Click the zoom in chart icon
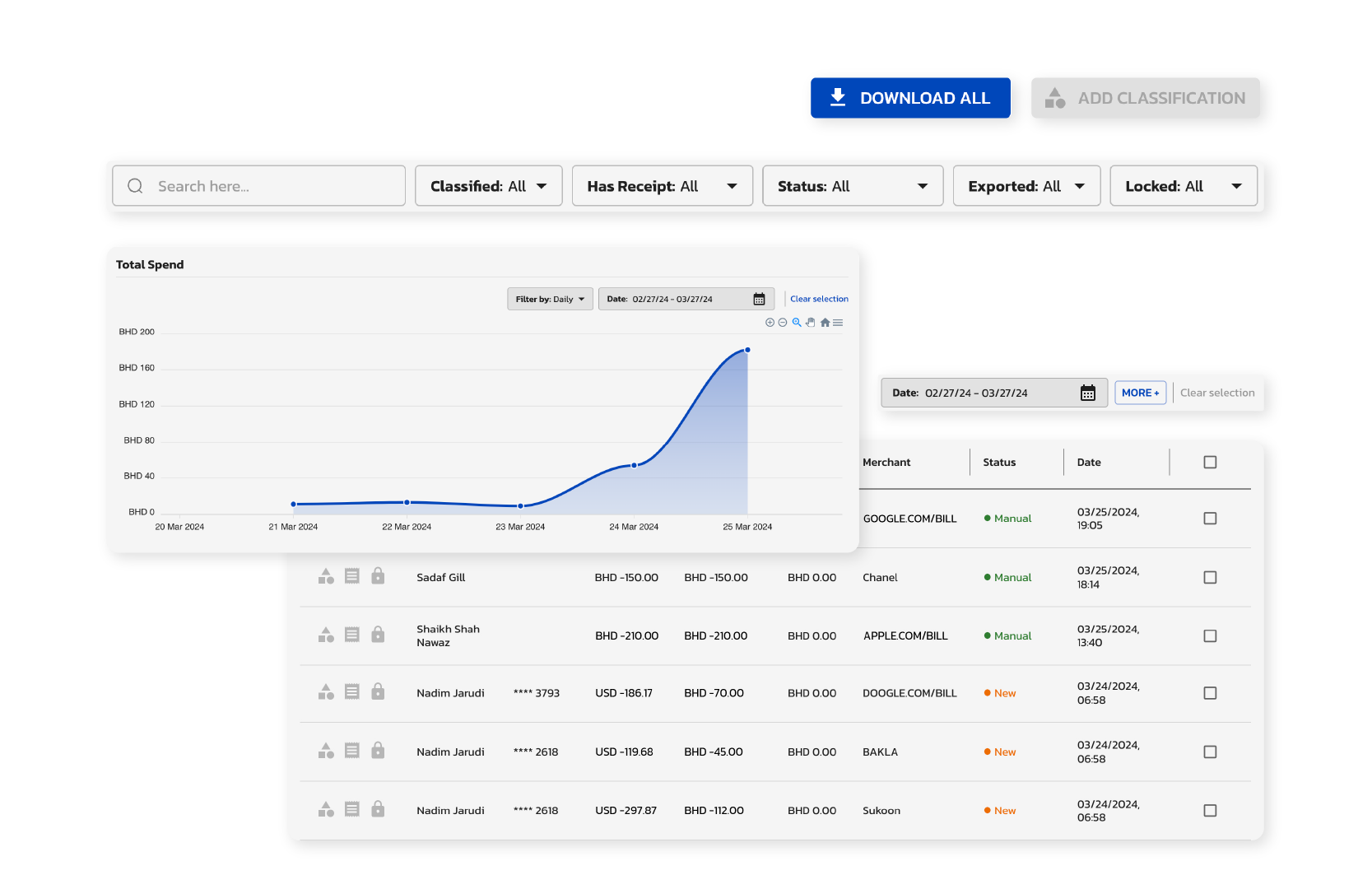This screenshot has width=1372, height=889. tap(770, 323)
